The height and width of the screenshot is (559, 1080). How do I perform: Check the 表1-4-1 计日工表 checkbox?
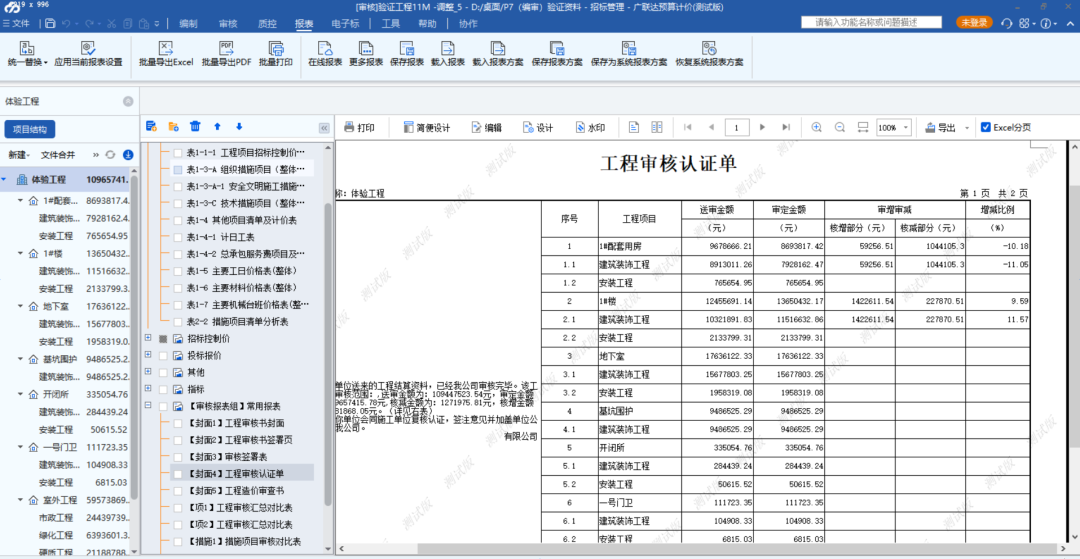pos(178,237)
